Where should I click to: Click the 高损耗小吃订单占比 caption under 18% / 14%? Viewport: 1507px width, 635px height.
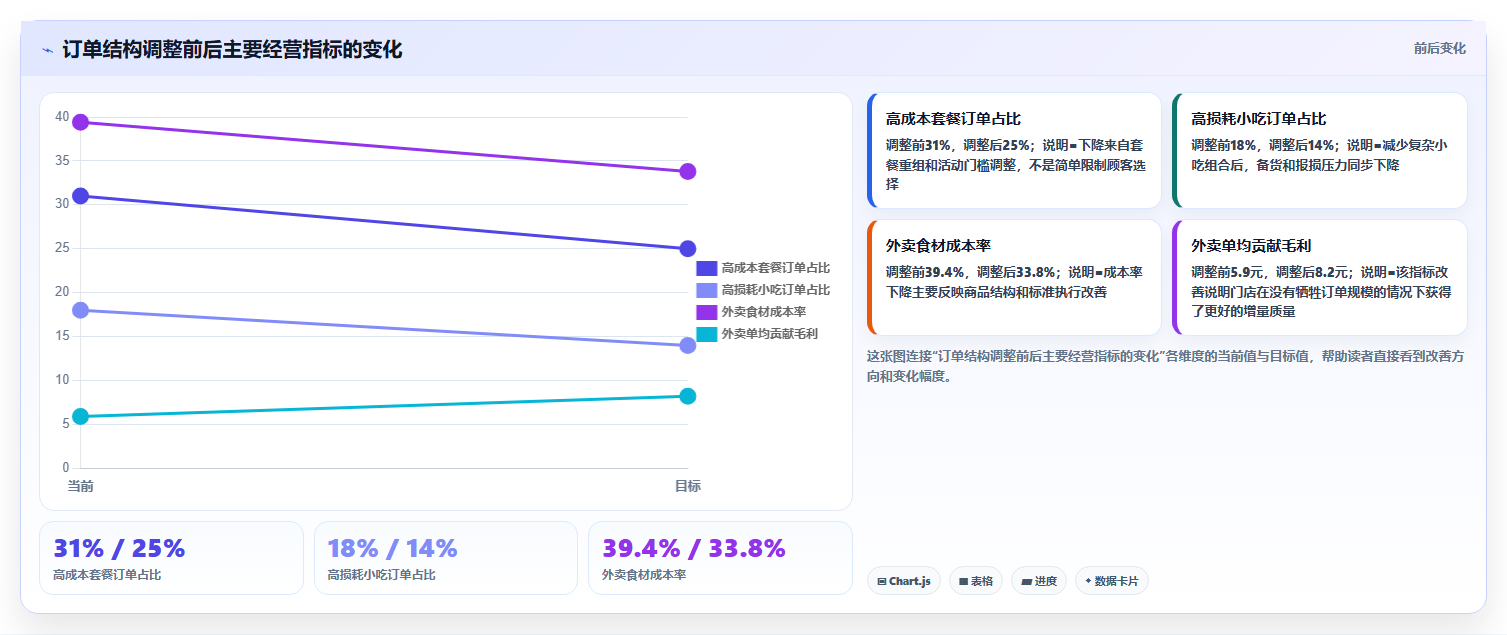381,575
